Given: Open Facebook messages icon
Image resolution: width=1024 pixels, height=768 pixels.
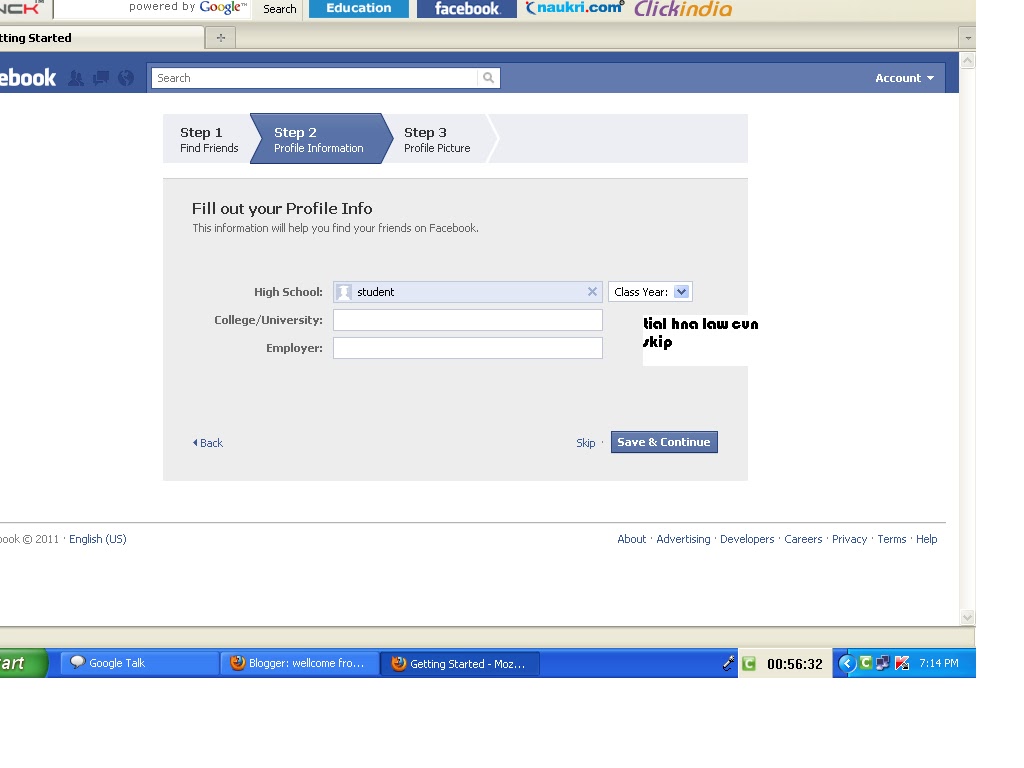Looking at the screenshot, I should tap(101, 78).
